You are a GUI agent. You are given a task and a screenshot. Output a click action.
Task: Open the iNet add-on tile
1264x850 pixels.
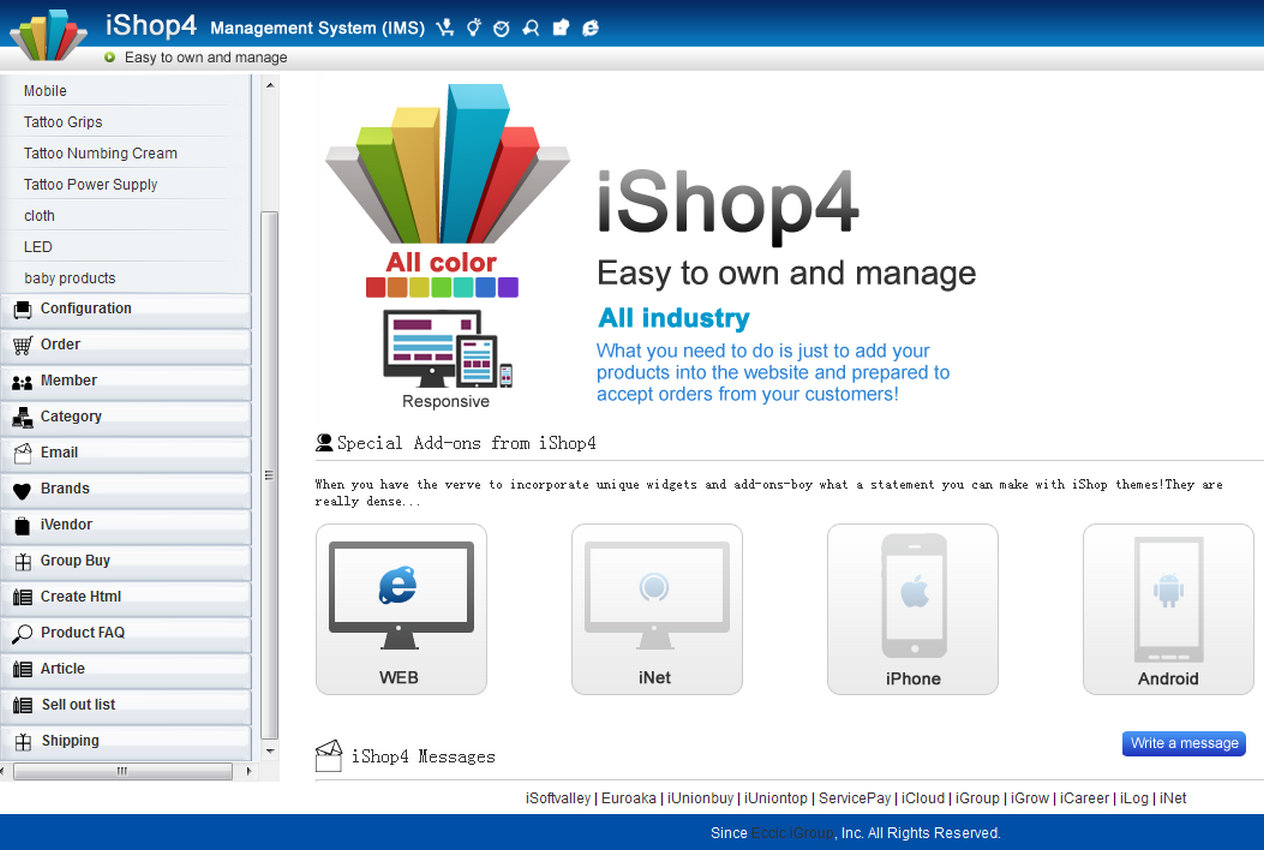click(x=657, y=609)
